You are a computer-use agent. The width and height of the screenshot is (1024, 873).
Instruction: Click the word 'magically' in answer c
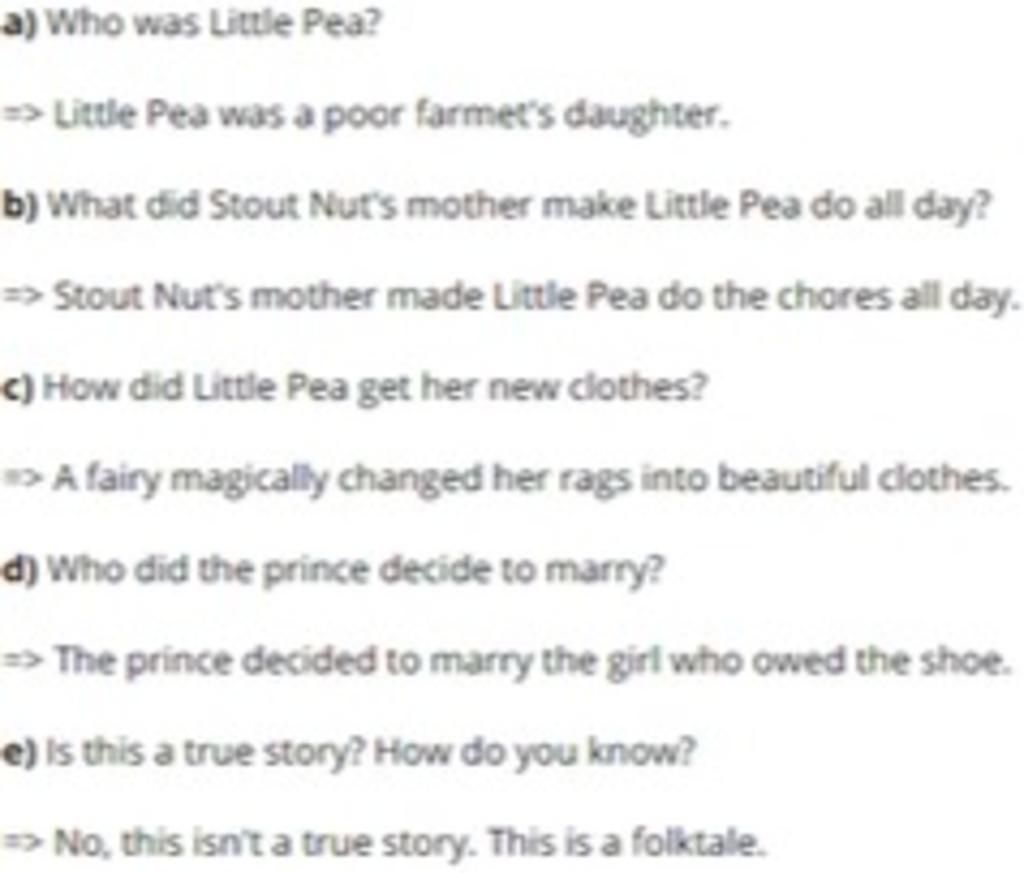coord(254,480)
